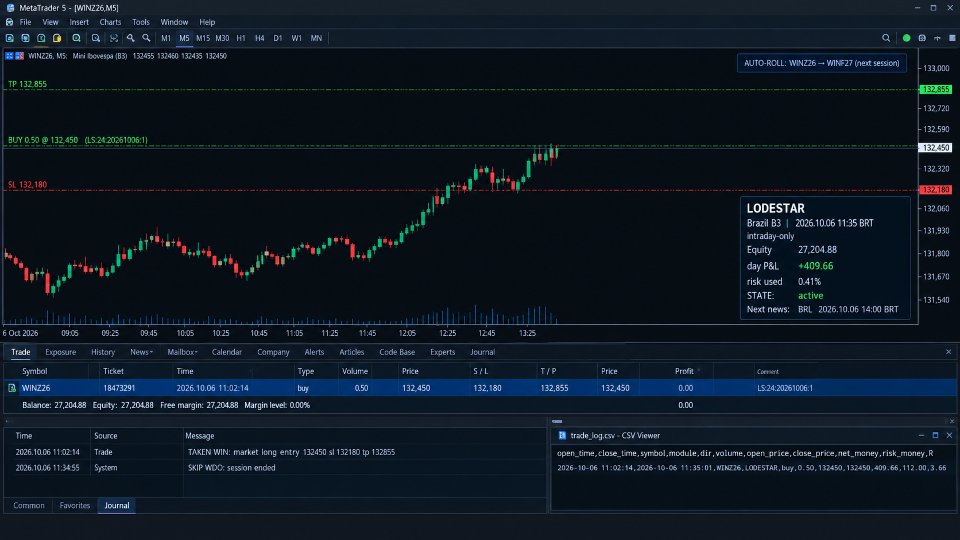Expand the News tab dropdown arrow
Viewport: 960px width, 540px height.
(151, 353)
